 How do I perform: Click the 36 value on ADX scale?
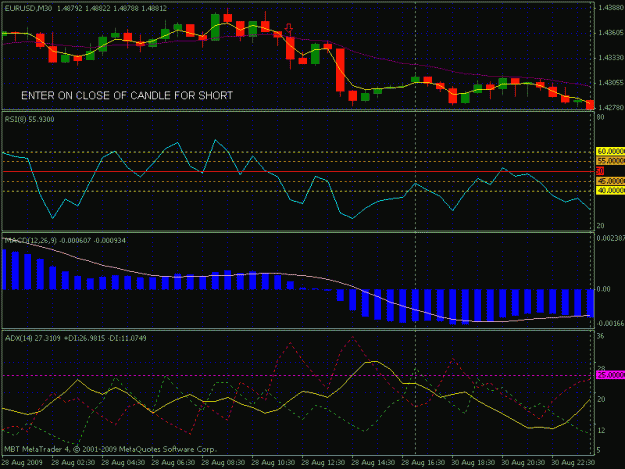(600, 337)
